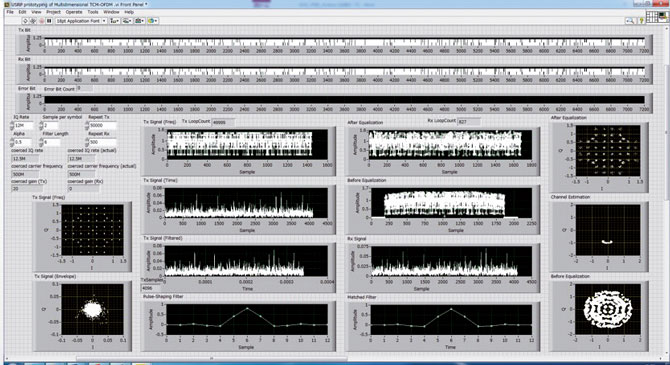This screenshot has height=365, width=670.
Task: Click the IQ Rate increment stepper
Action: click(12, 123)
